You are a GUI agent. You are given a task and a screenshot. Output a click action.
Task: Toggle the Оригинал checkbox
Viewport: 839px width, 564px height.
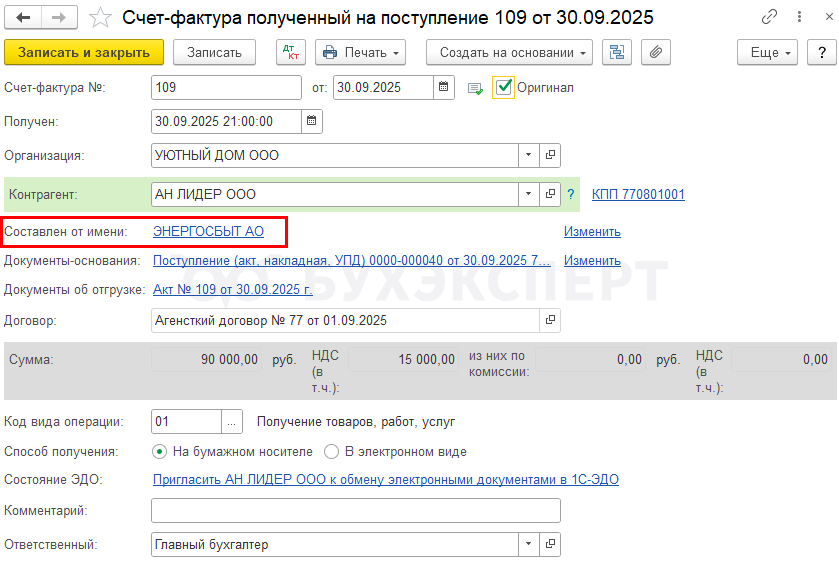504,87
